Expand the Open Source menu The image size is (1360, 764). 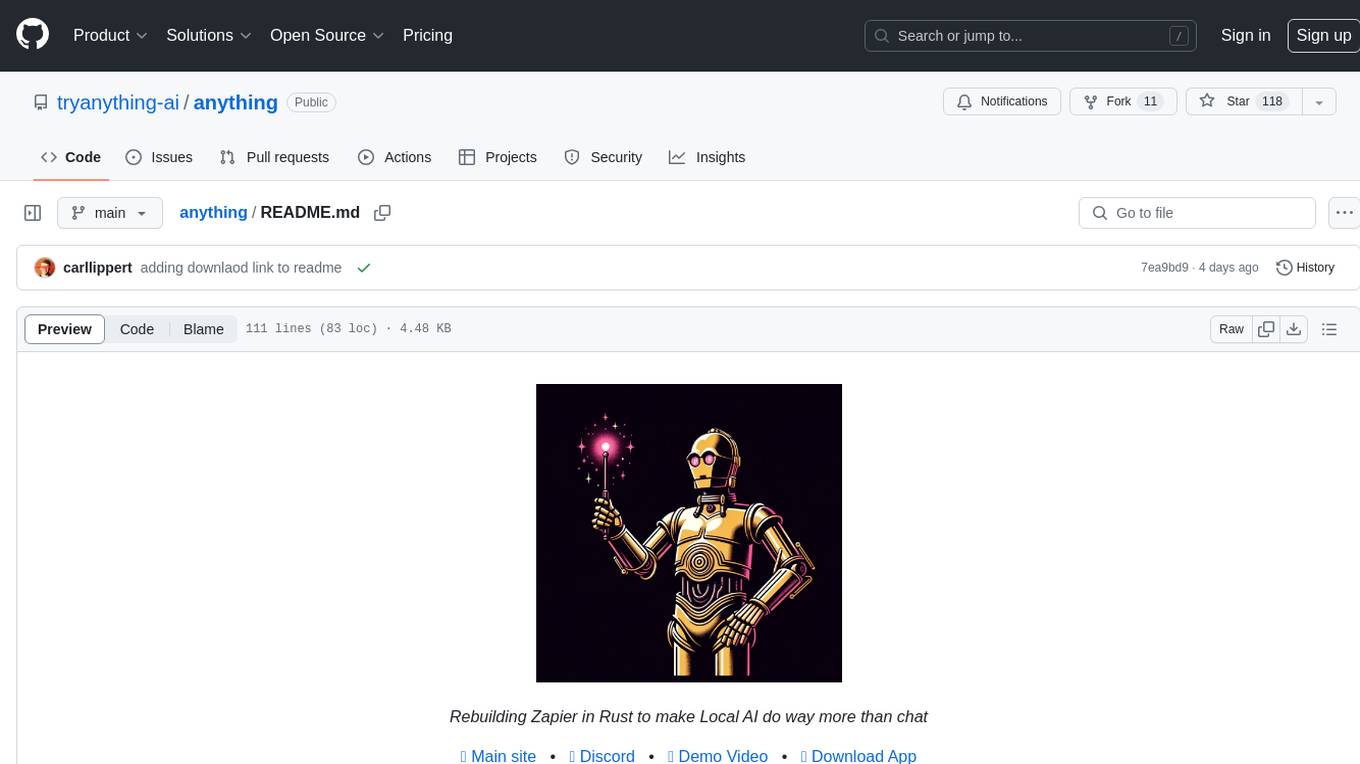pyautogui.click(x=327, y=35)
